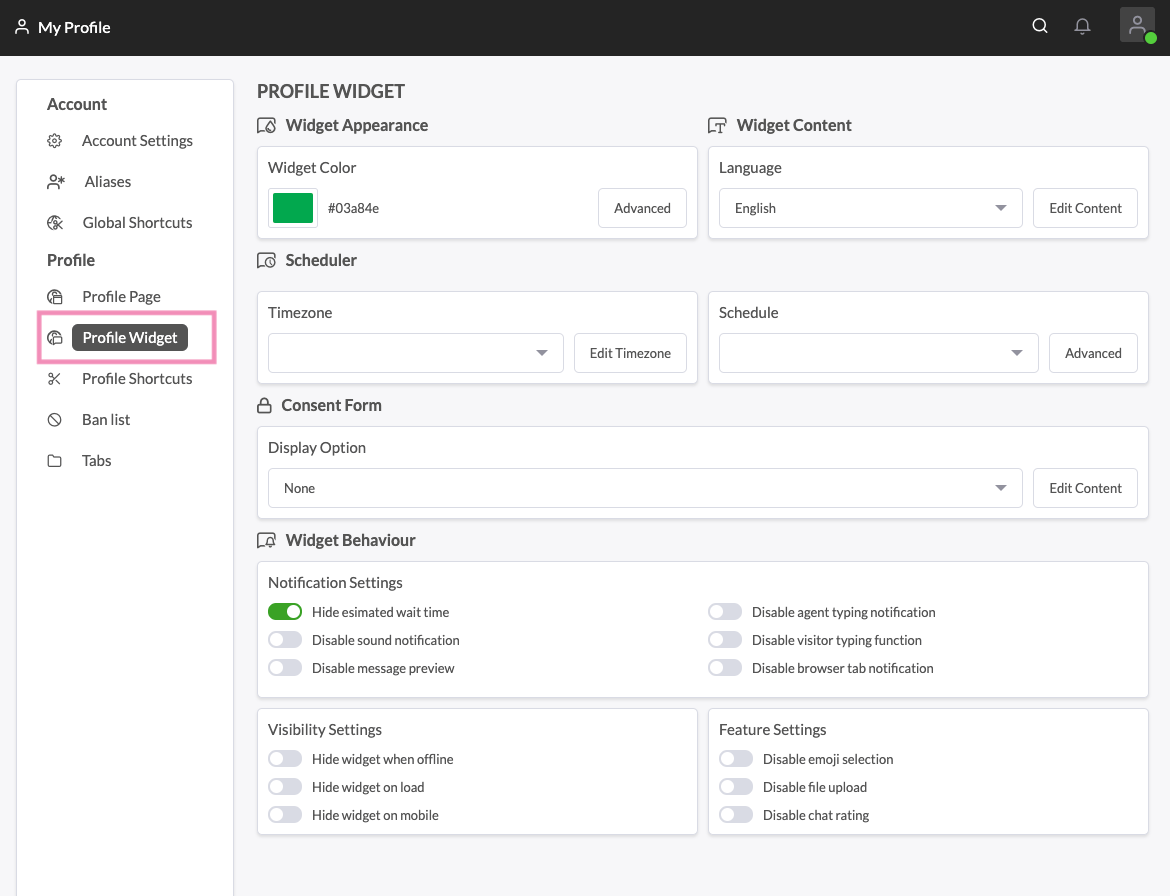Toggle Hide widget when offline
The height and width of the screenshot is (896, 1170).
285,760
